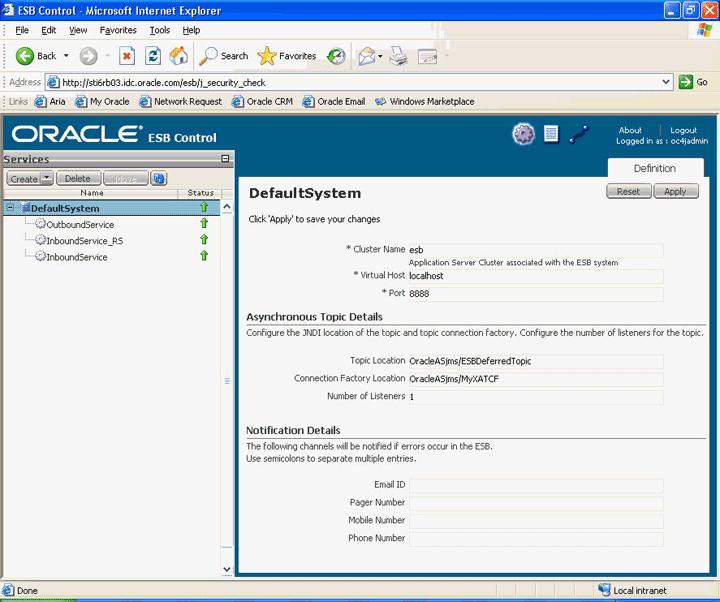Open the My Oracle link
720x602 pixels.
pos(103,101)
